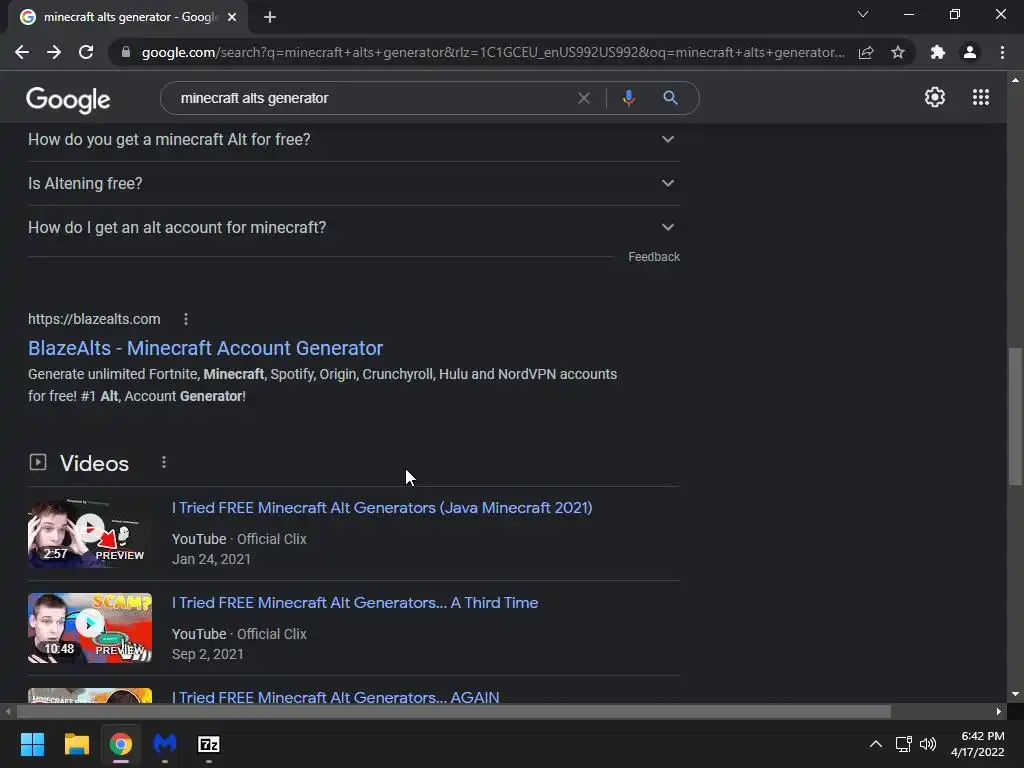Go forward to the next page
The height and width of the screenshot is (768, 1024).
click(x=54, y=52)
